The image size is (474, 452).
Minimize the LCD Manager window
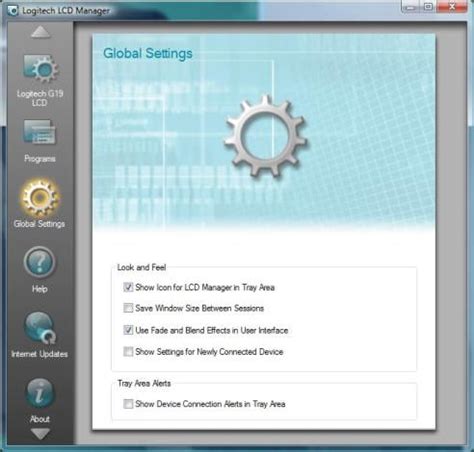411,7
